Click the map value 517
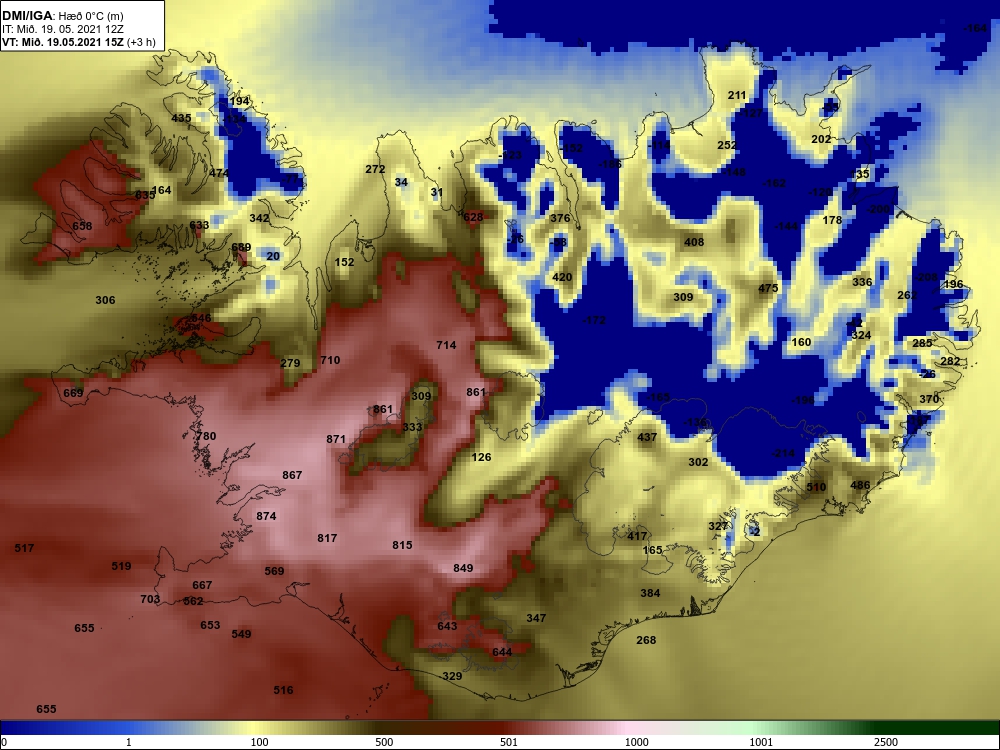1000x750 pixels. (x=24, y=548)
